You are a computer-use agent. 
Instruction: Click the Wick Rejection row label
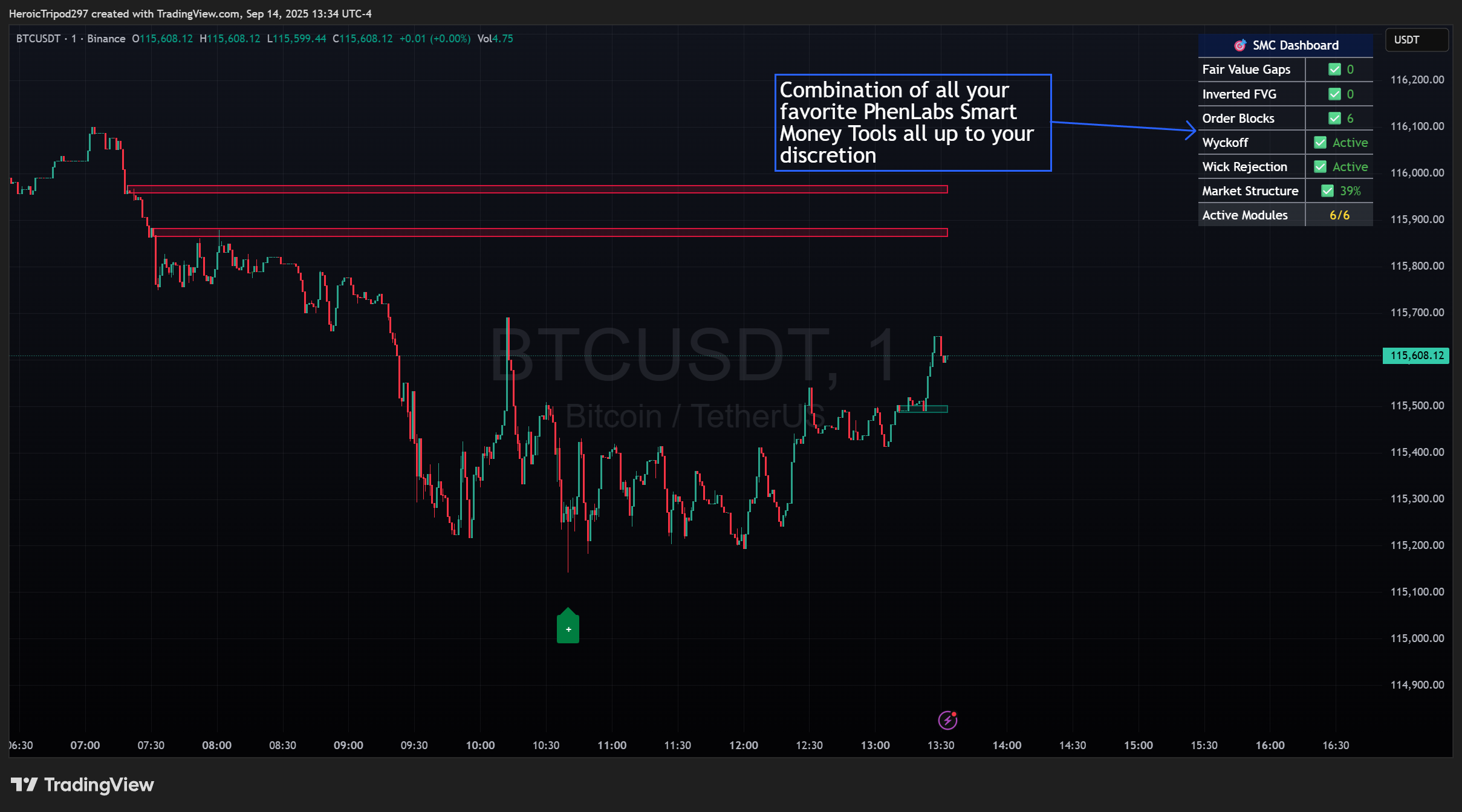(1244, 166)
